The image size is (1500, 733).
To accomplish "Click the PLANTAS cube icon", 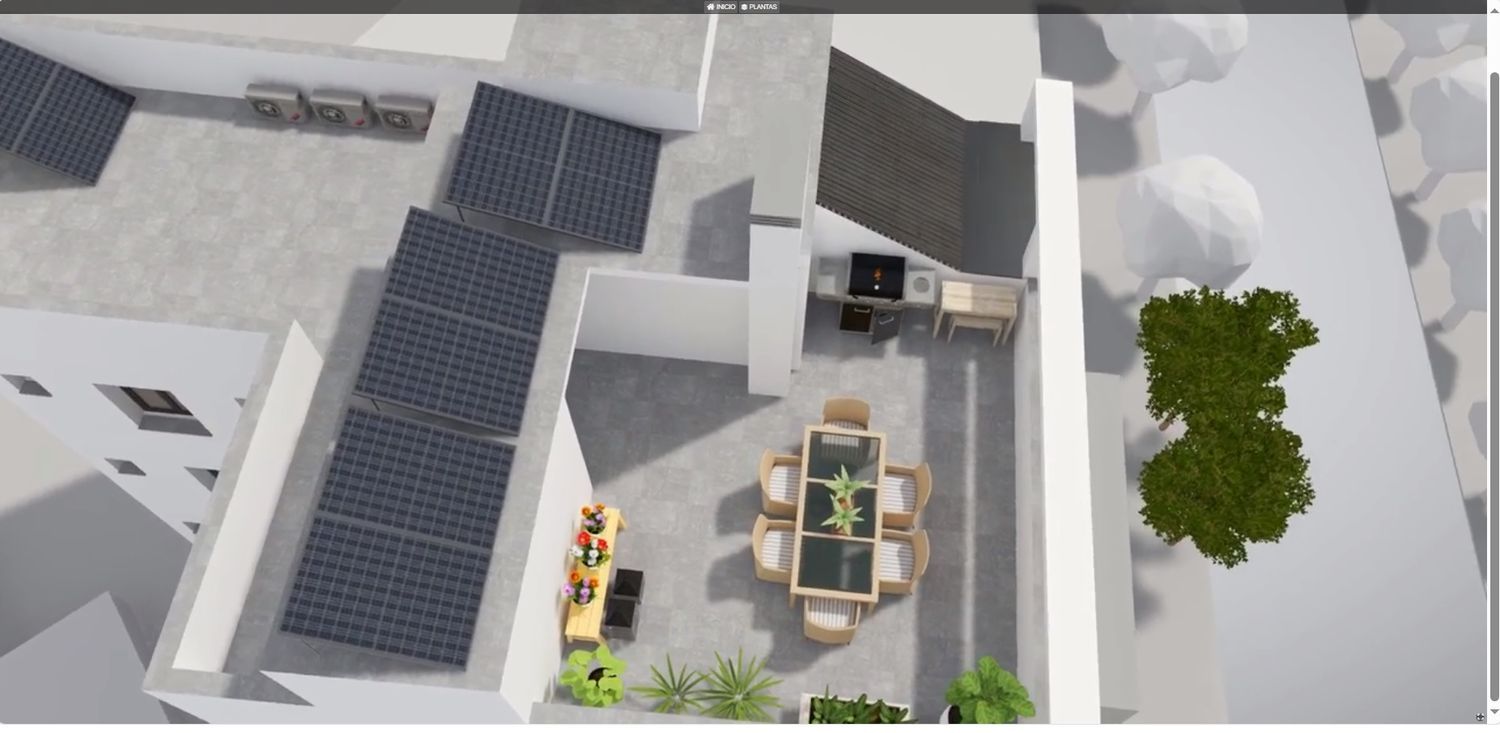I will (x=744, y=7).
